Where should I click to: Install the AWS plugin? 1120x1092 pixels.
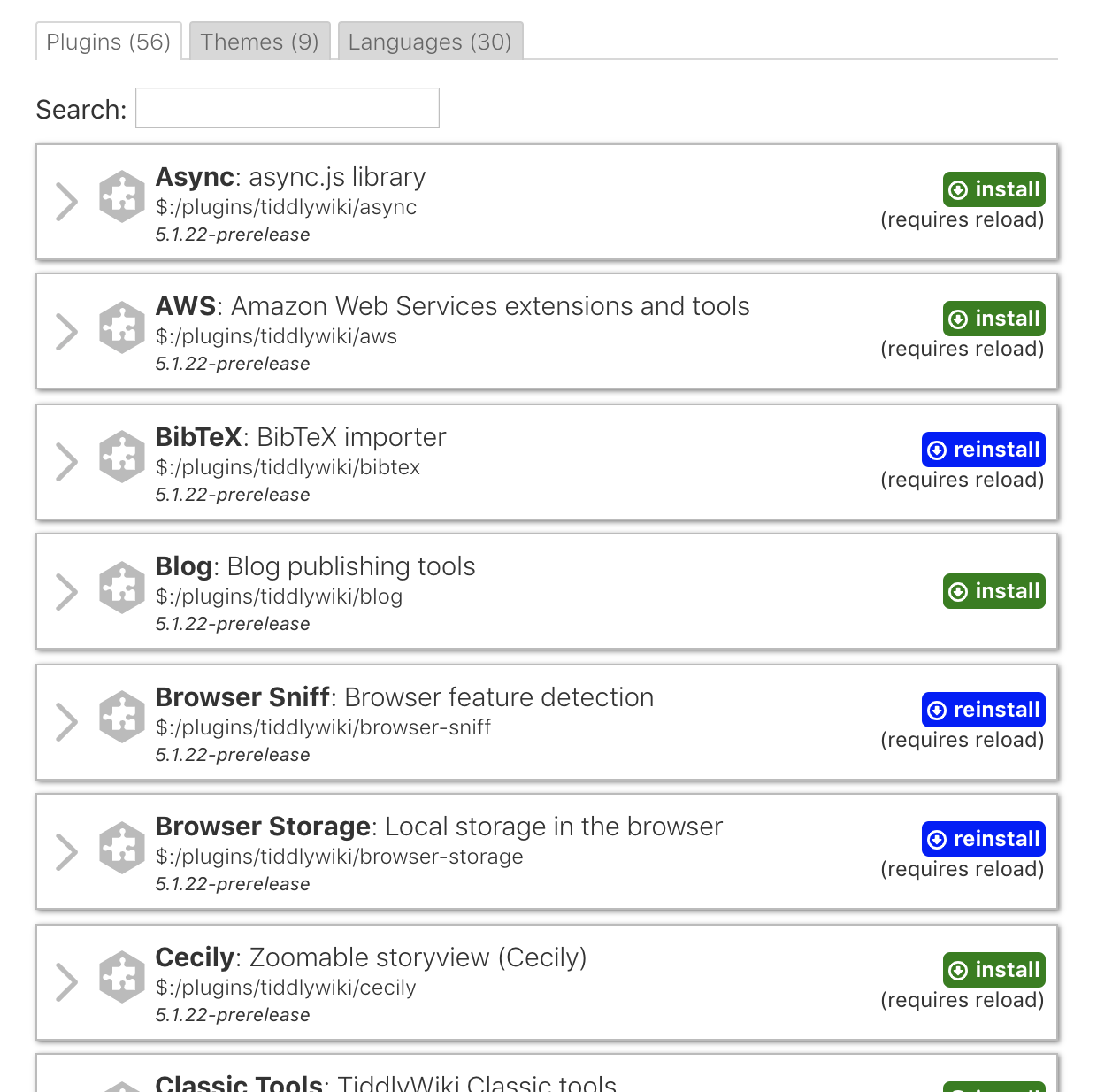pyautogui.click(x=994, y=319)
